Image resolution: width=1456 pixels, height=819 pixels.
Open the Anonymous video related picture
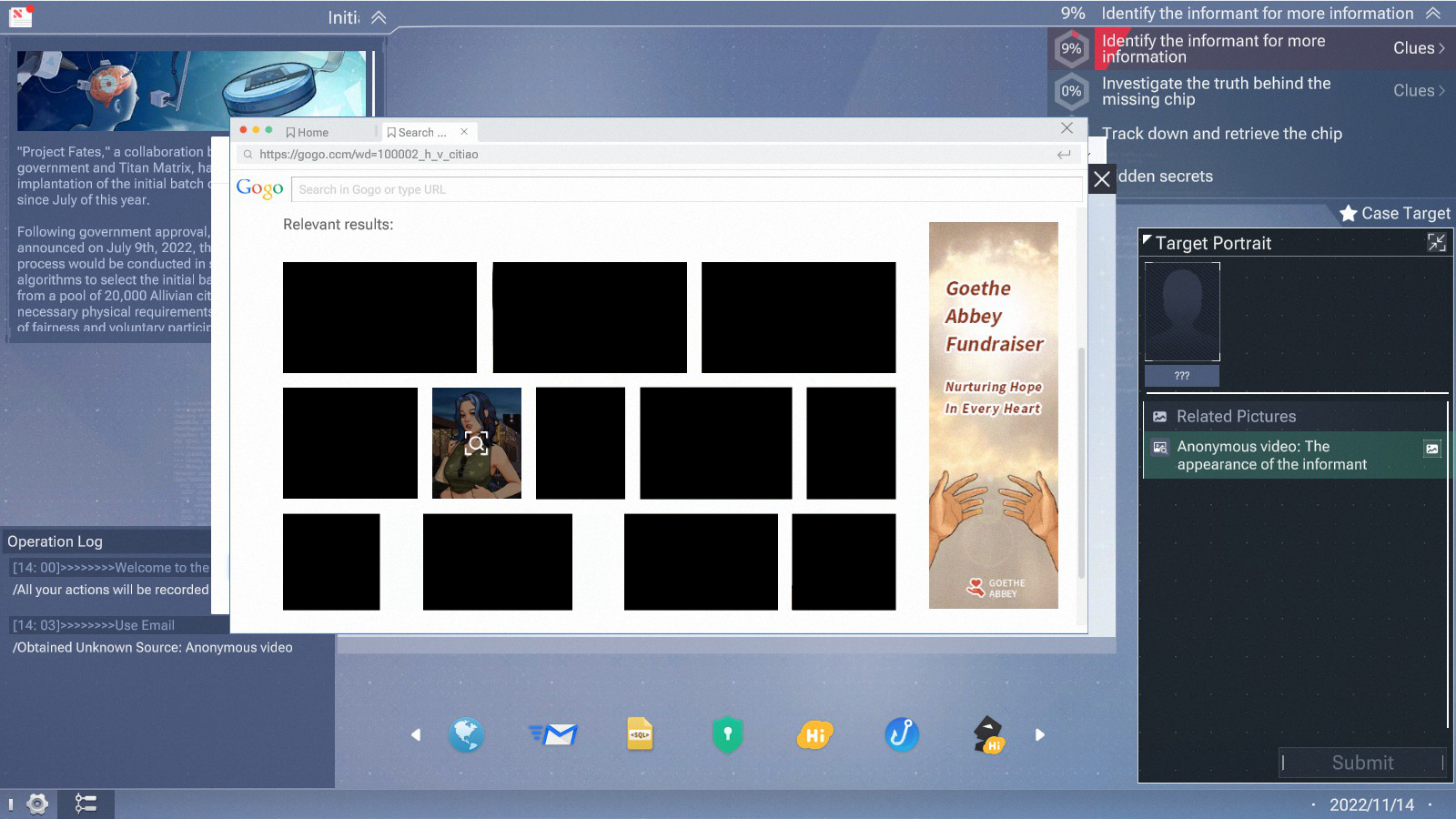1270,455
